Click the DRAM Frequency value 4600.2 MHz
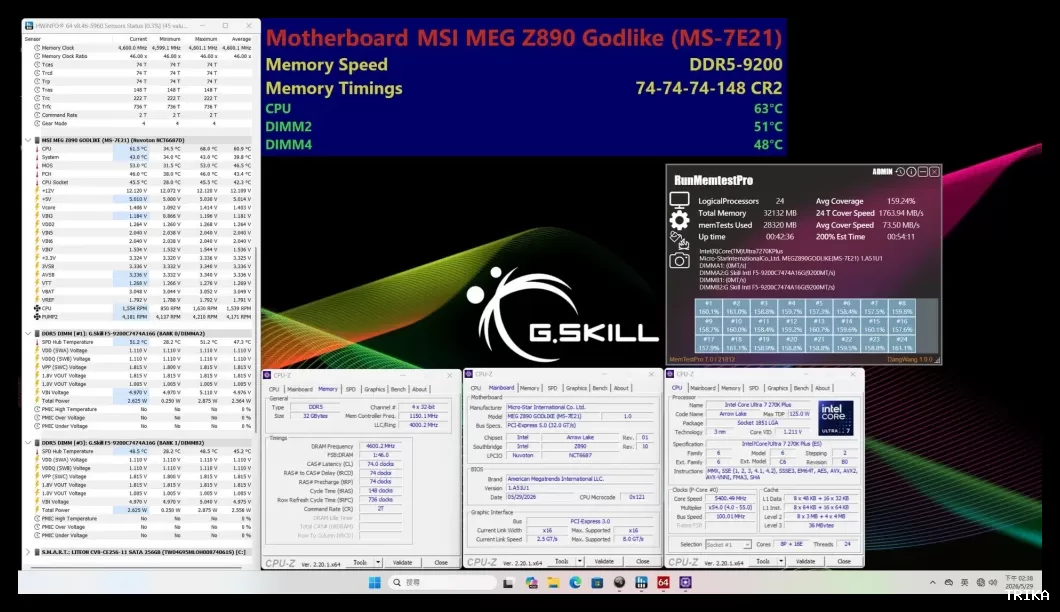 tap(381, 446)
